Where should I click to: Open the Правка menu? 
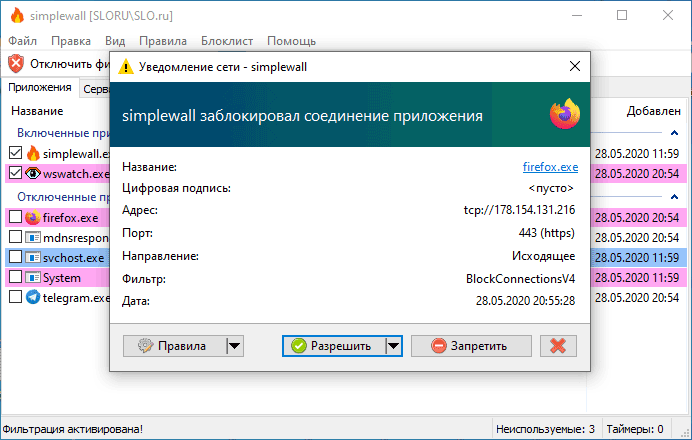tap(71, 41)
